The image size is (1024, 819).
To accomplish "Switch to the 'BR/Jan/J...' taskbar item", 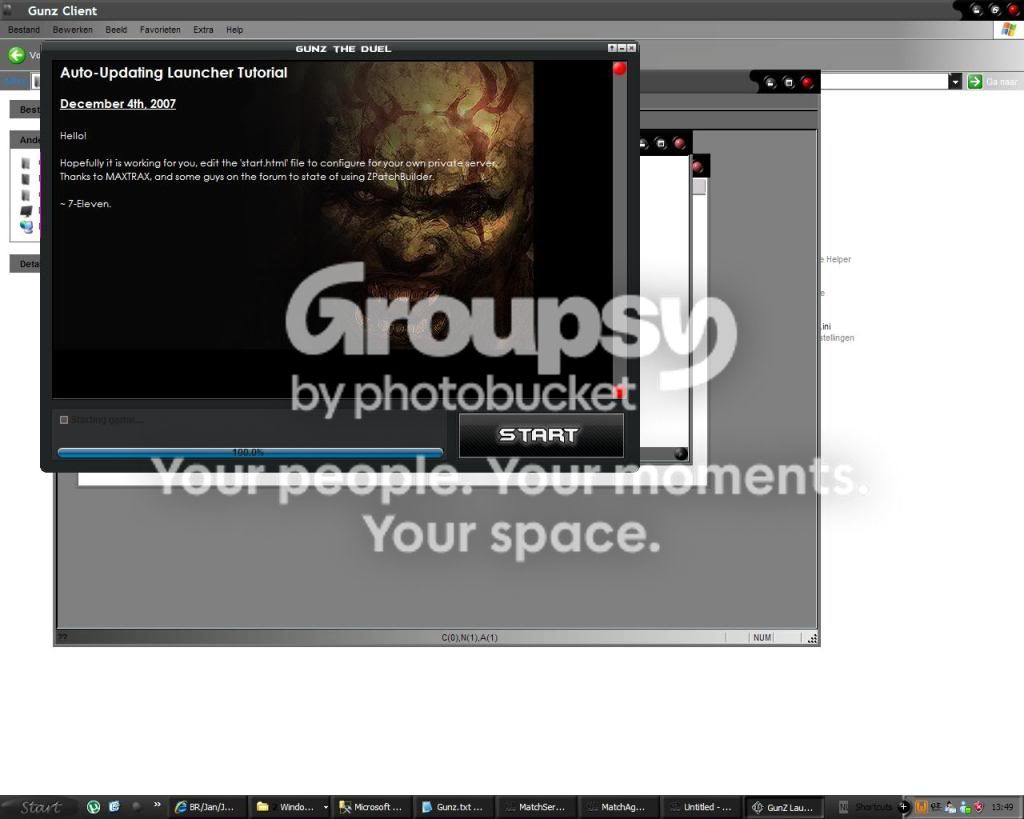I will [207, 807].
